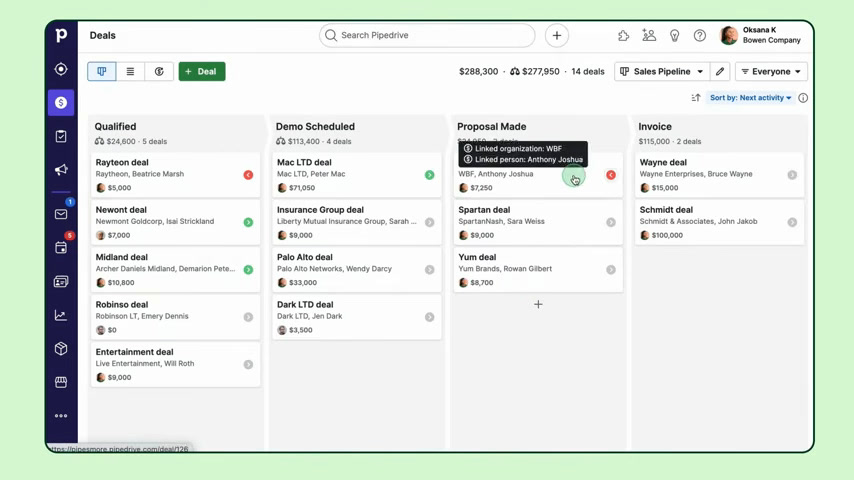Click activity icon on Palo Alto deal
The height and width of the screenshot is (480, 854).
tap(430, 270)
